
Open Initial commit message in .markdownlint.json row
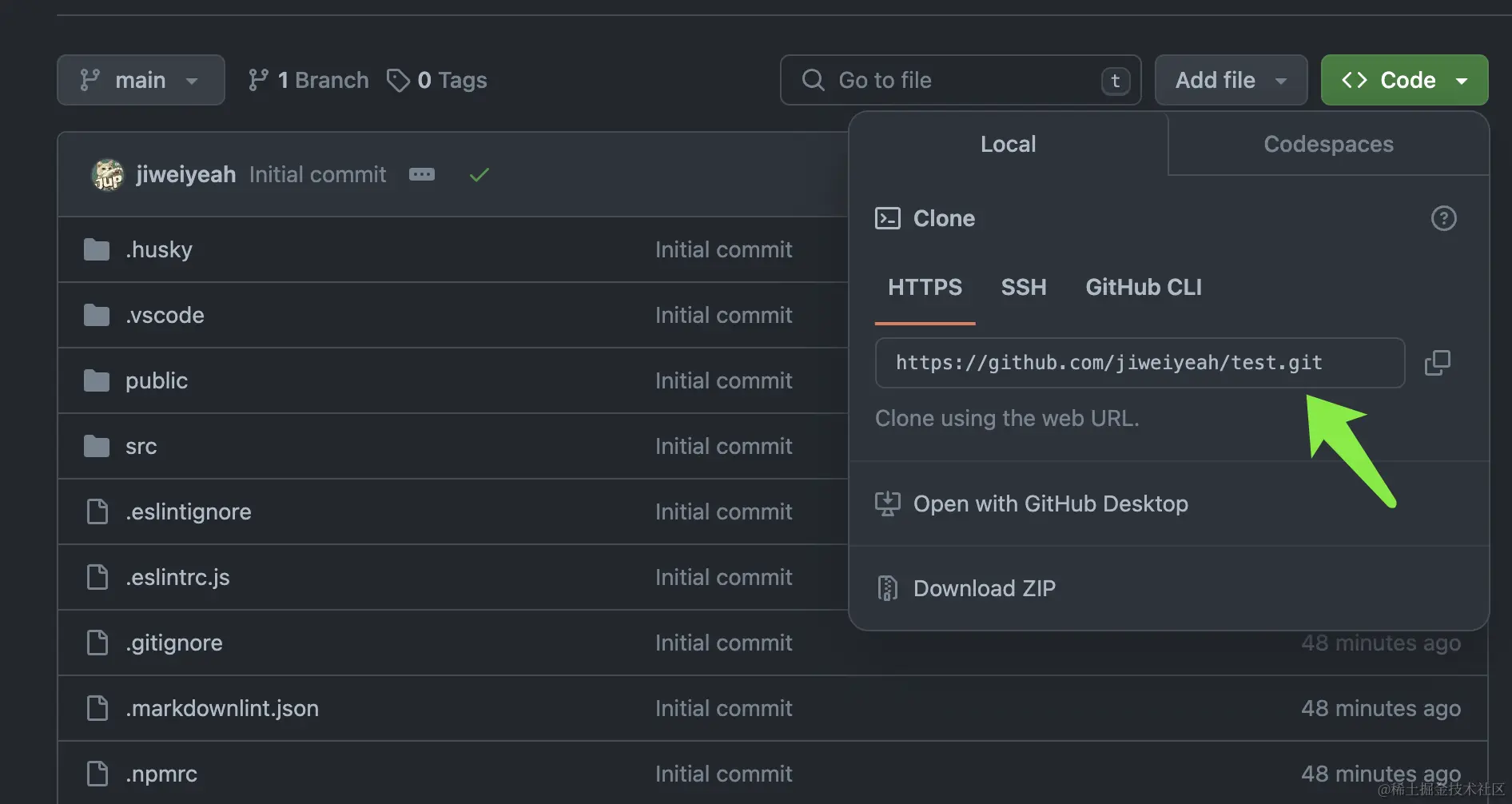[x=723, y=708]
